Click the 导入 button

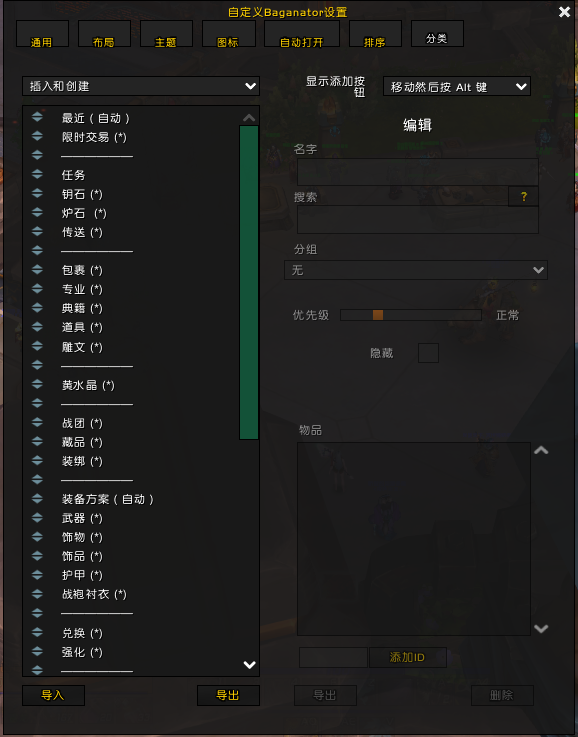coord(54,695)
